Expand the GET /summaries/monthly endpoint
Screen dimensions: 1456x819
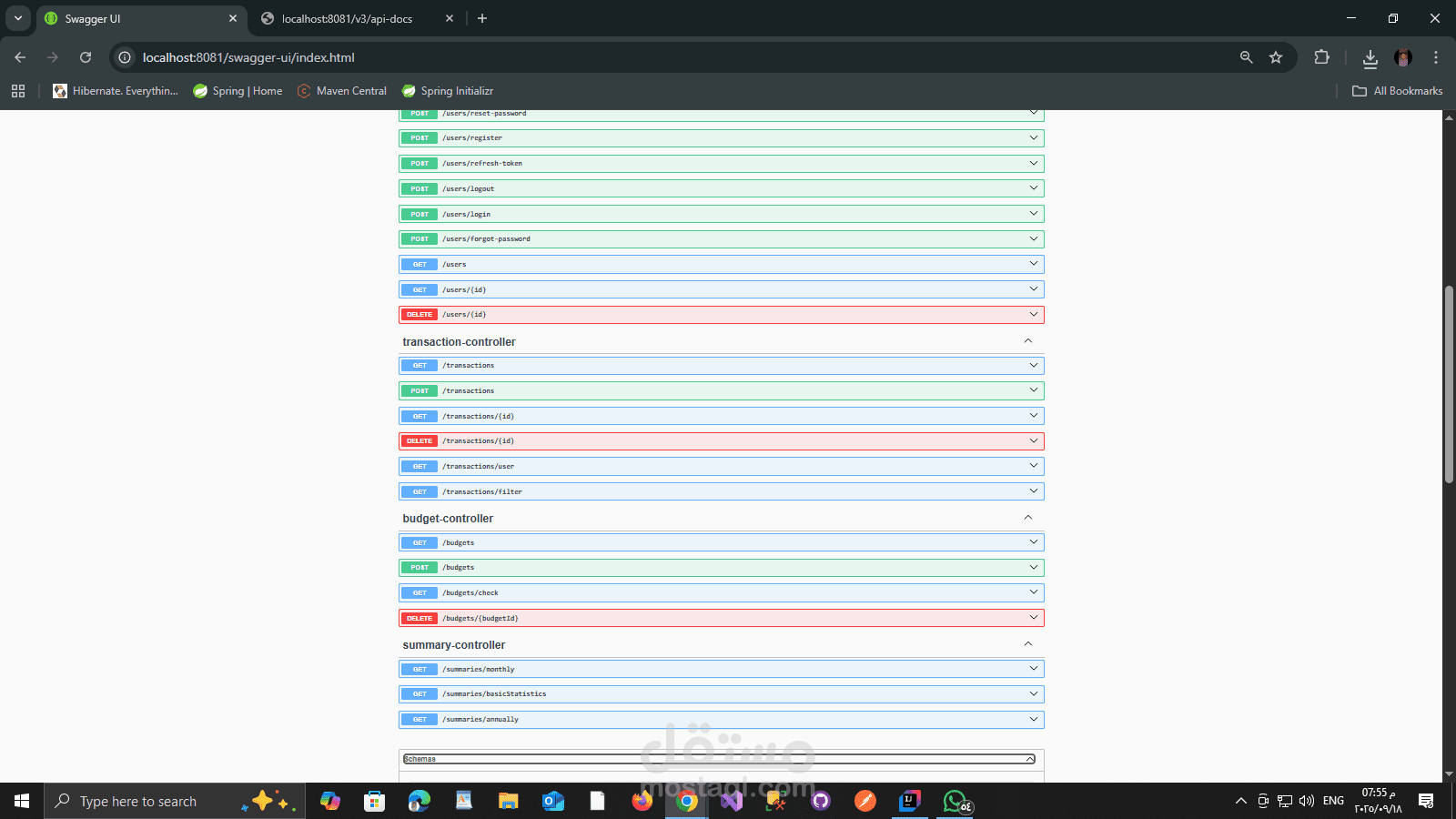[x=722, y=669]
